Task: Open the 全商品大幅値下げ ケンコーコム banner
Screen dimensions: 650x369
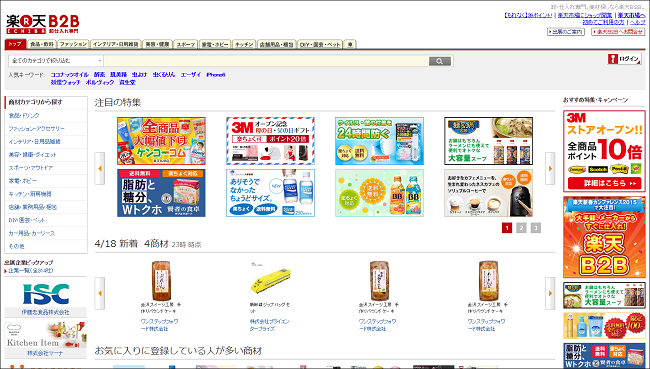Action: coord(161,141)
